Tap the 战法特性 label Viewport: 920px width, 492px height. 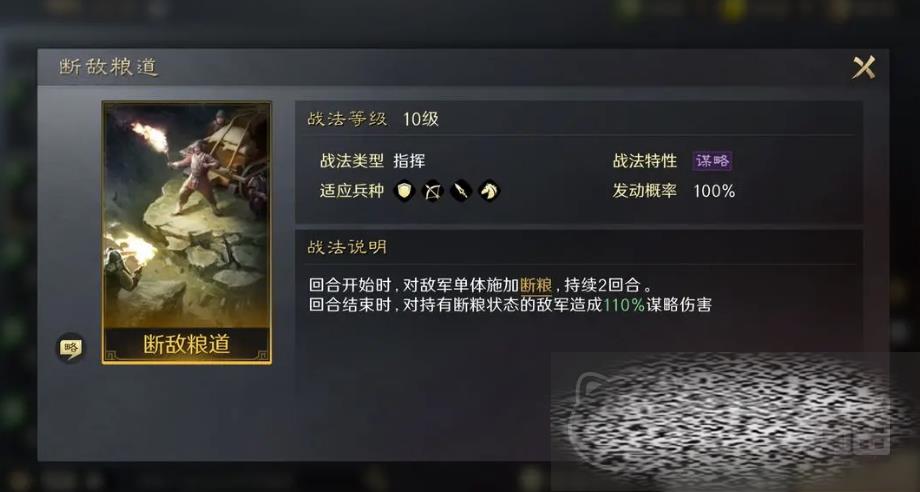tap(645, 161)
